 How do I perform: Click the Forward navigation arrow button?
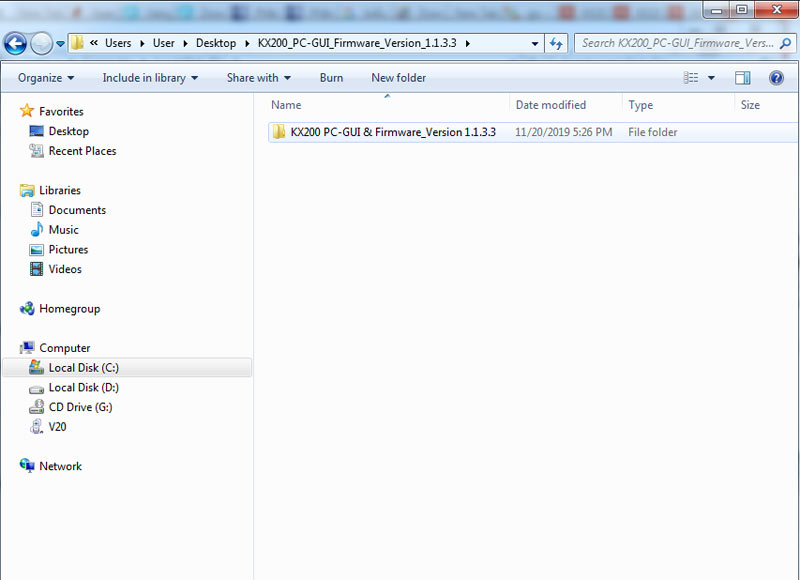click(x=41, y=44)
